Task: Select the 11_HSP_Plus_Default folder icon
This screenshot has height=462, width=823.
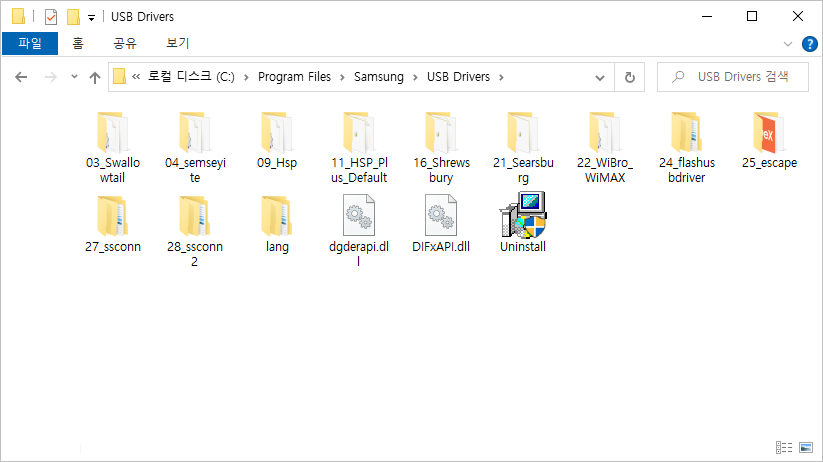Action: [x=359, y=133]
